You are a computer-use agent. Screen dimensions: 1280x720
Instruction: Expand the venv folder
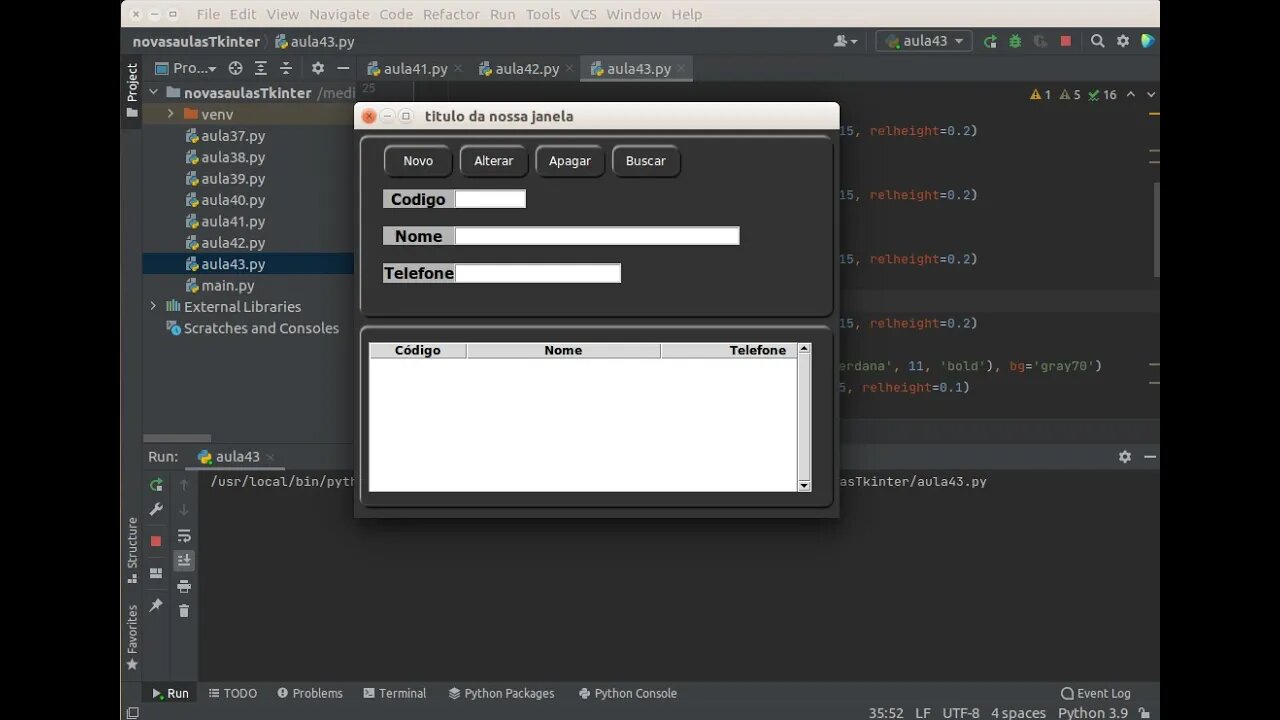[x=171, y=114]
